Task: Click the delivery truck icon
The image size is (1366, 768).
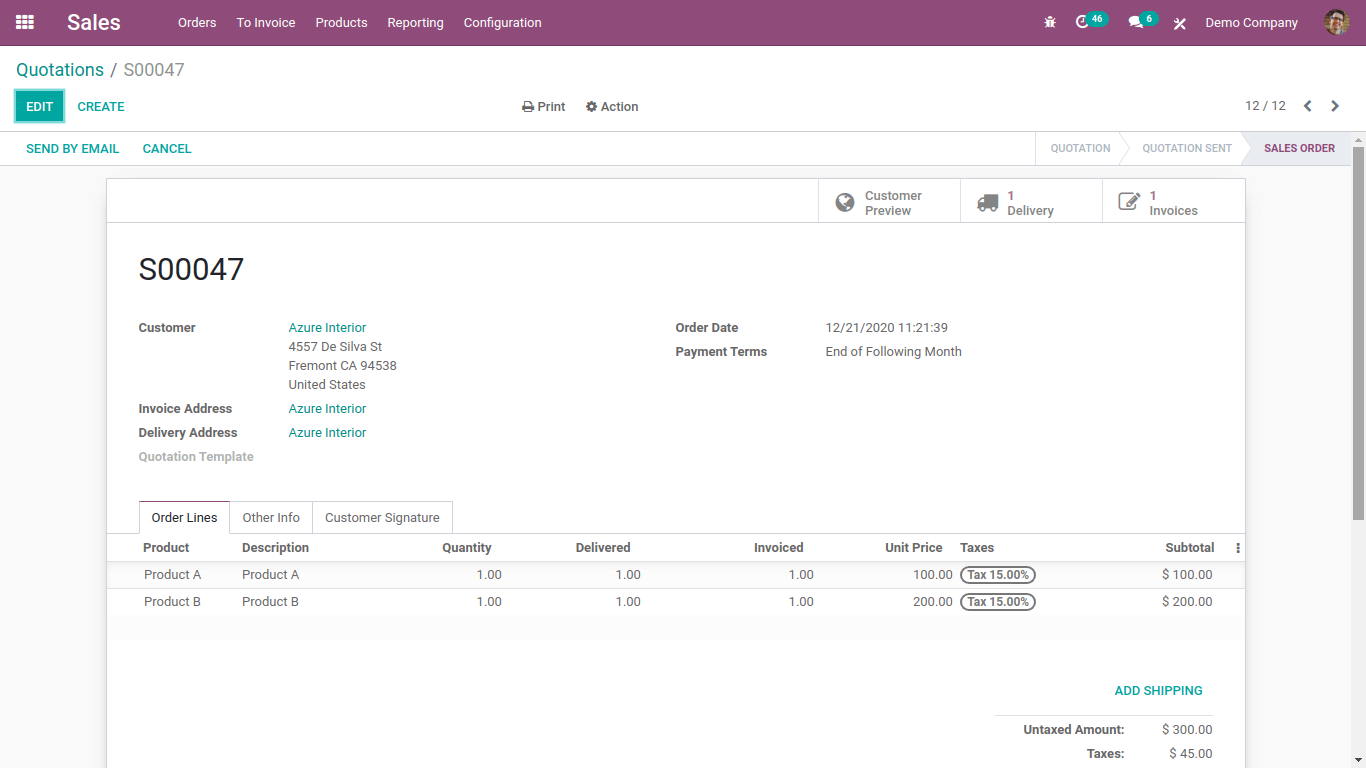Action: (988, 203)
